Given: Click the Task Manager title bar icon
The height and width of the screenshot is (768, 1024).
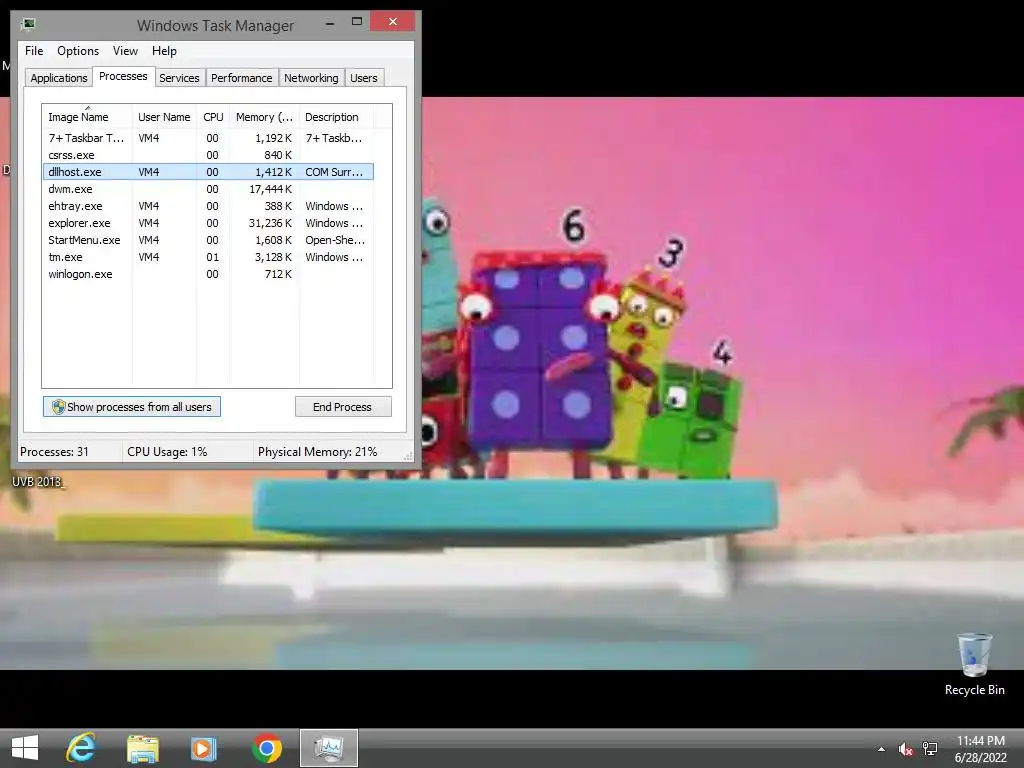Looking at the screenshot, I should 28,25.
